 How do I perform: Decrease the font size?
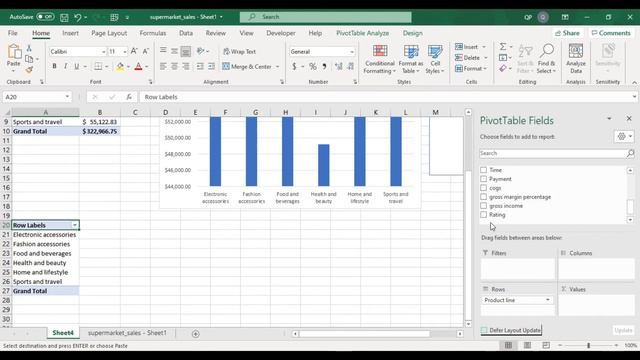146,51
